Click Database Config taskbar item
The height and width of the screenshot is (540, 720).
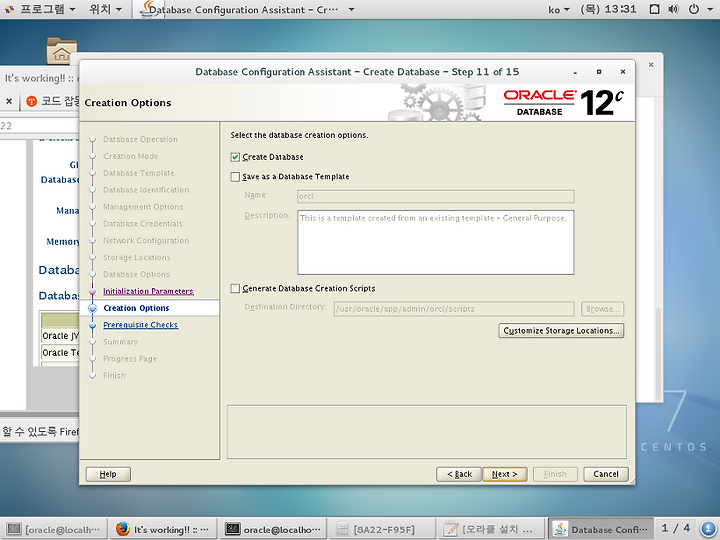601,529
